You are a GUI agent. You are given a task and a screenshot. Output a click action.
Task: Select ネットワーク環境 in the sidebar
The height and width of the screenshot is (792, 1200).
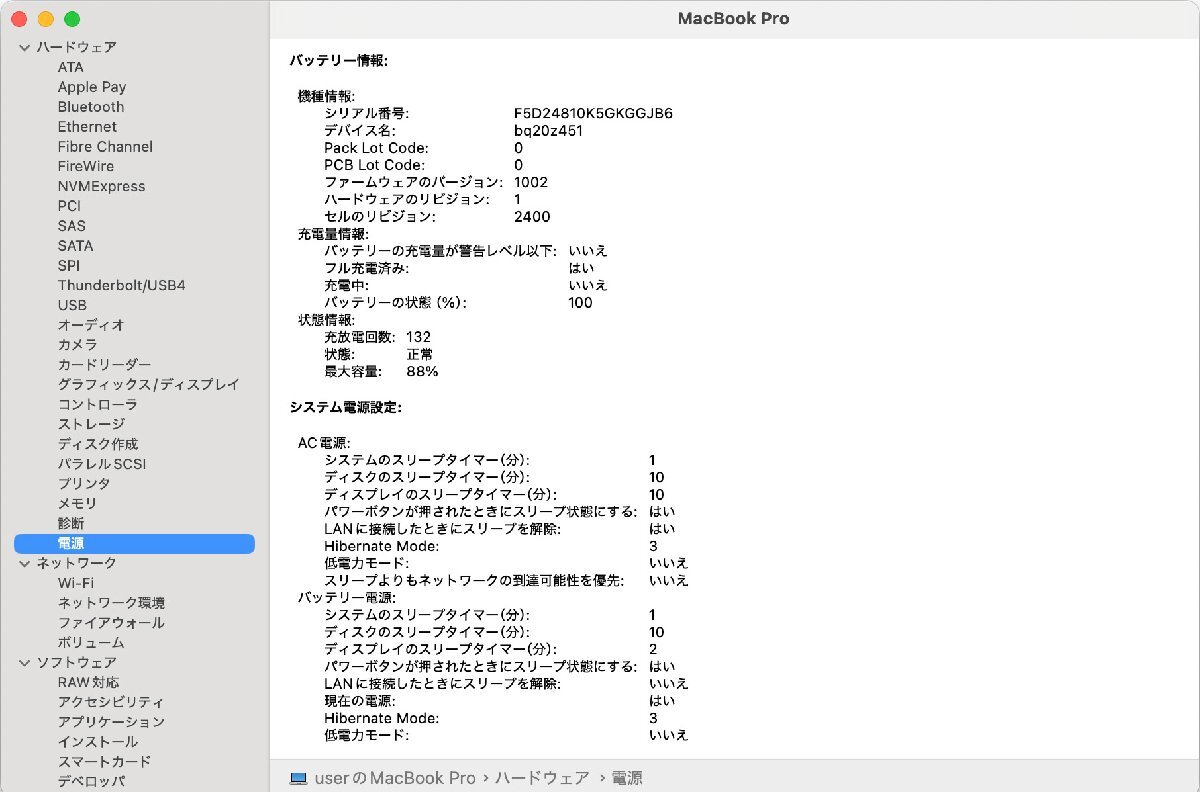[111, 602]
